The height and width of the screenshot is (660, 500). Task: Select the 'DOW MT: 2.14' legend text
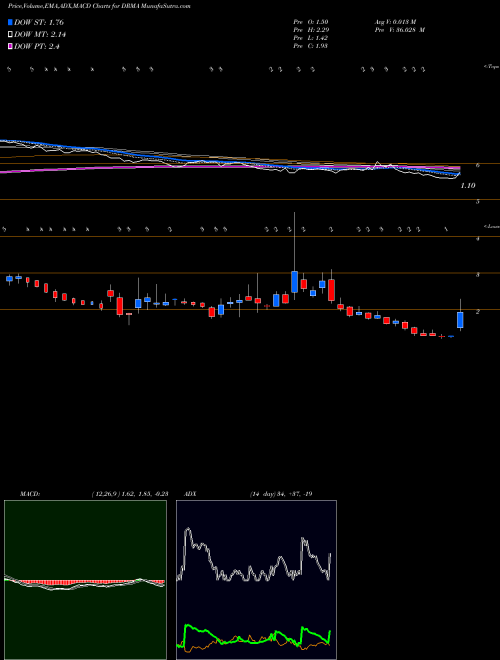[x=40, y=35]
